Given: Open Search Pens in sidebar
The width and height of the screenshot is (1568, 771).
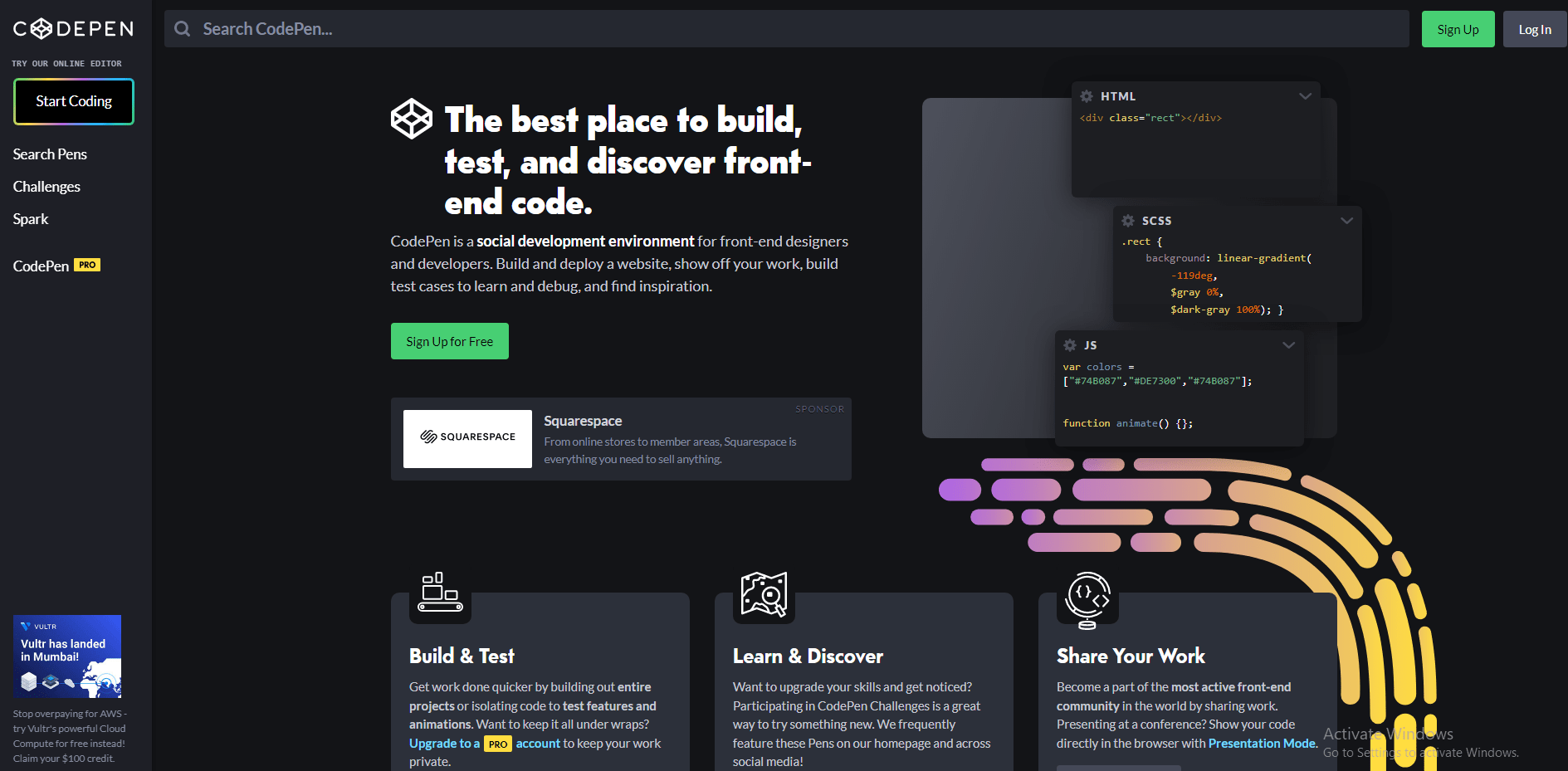Looking at the screenshot, I should (50, 154).
